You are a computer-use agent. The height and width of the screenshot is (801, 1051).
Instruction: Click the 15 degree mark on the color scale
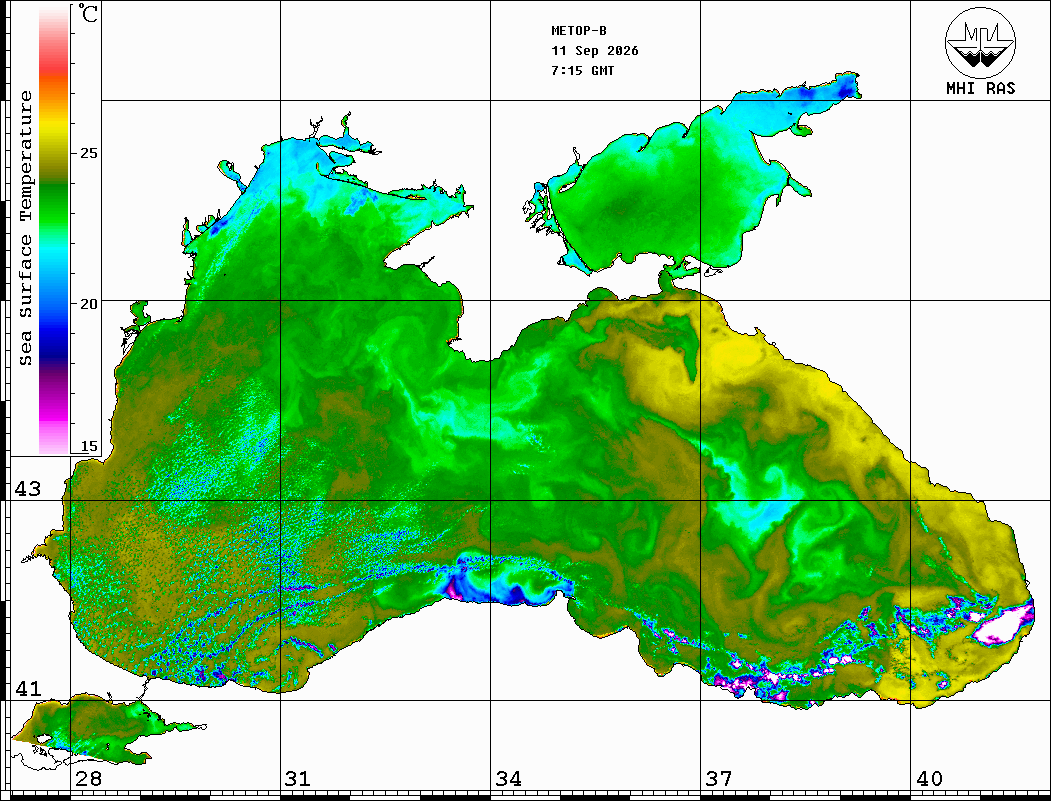pyautogui.click(x=88, y=446)
